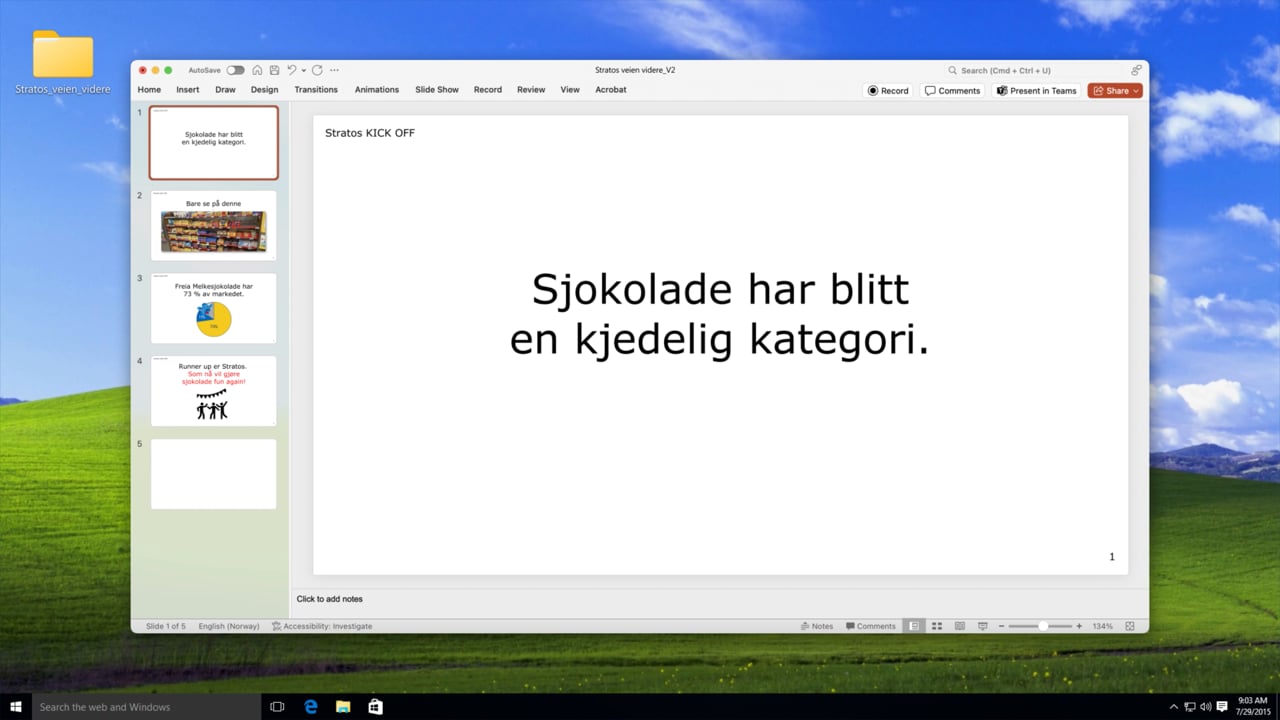The image size is (1280, 720).
Task: Open the Home ribbon tab
Action: (x=149, y=90)
